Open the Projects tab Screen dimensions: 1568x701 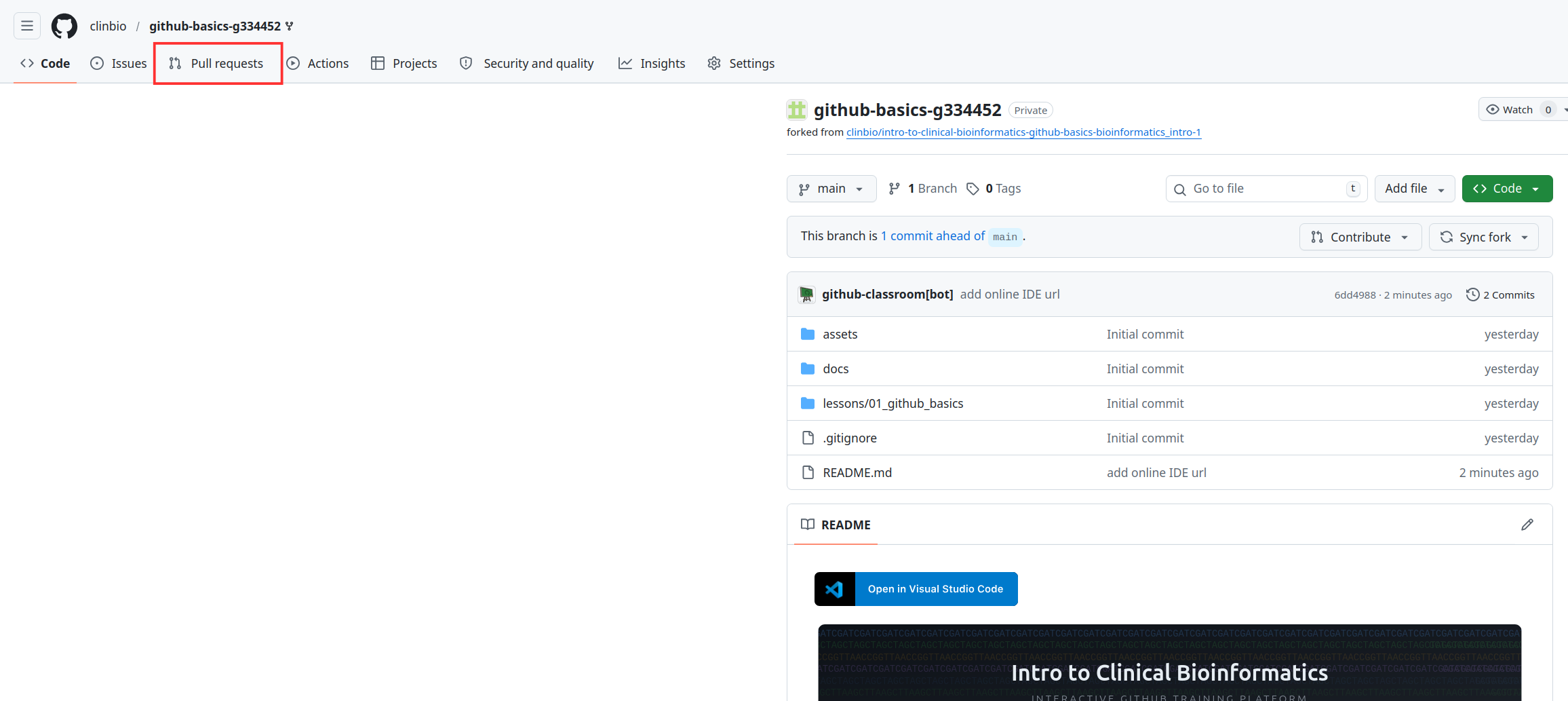(404, 63)
